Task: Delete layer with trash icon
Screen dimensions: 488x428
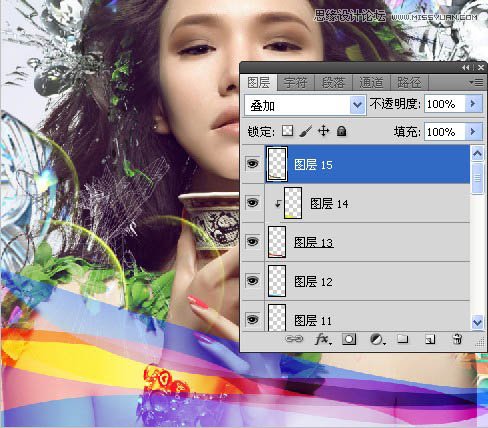Action: coord(457,339)
